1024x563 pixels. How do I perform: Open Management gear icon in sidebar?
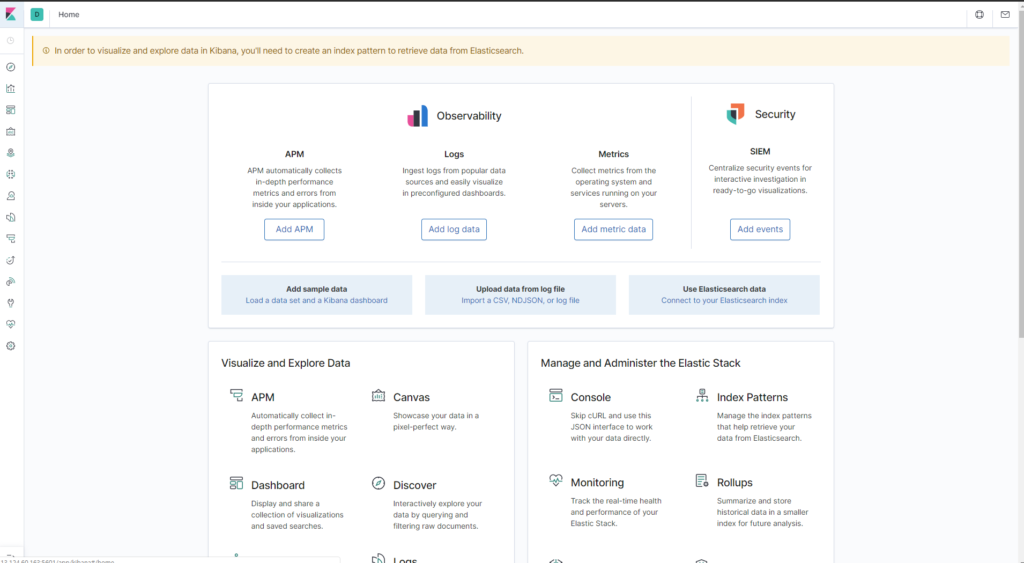coord(10,346)
